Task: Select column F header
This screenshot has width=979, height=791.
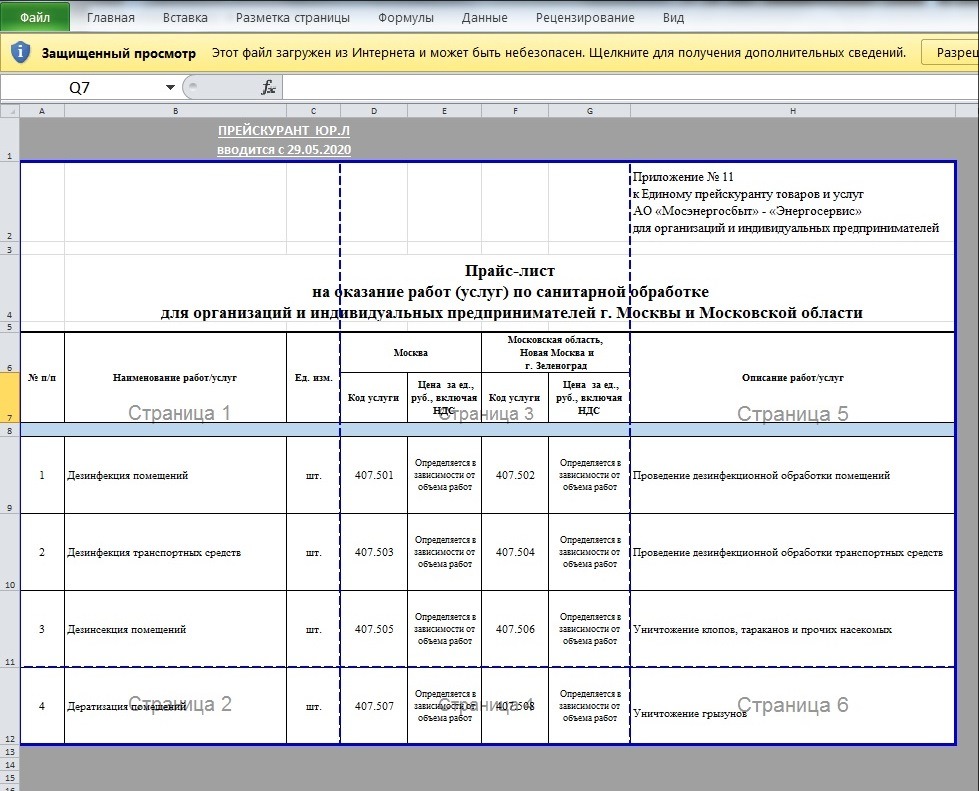Action: click(x=515, y=111)
